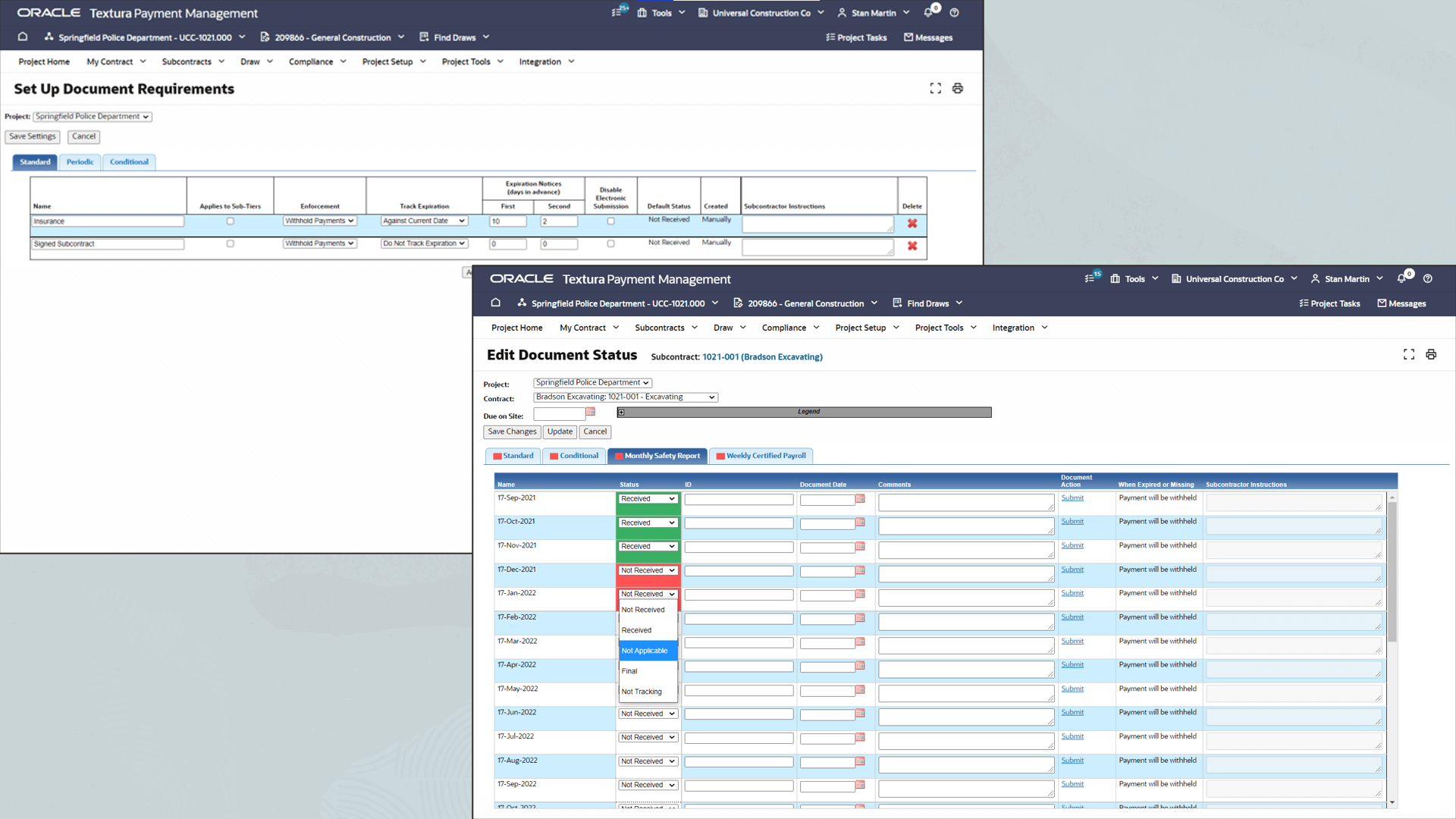Open calendar icon for 17-Sep-2021 document date

pyautogui.click(x=860, y=499)
